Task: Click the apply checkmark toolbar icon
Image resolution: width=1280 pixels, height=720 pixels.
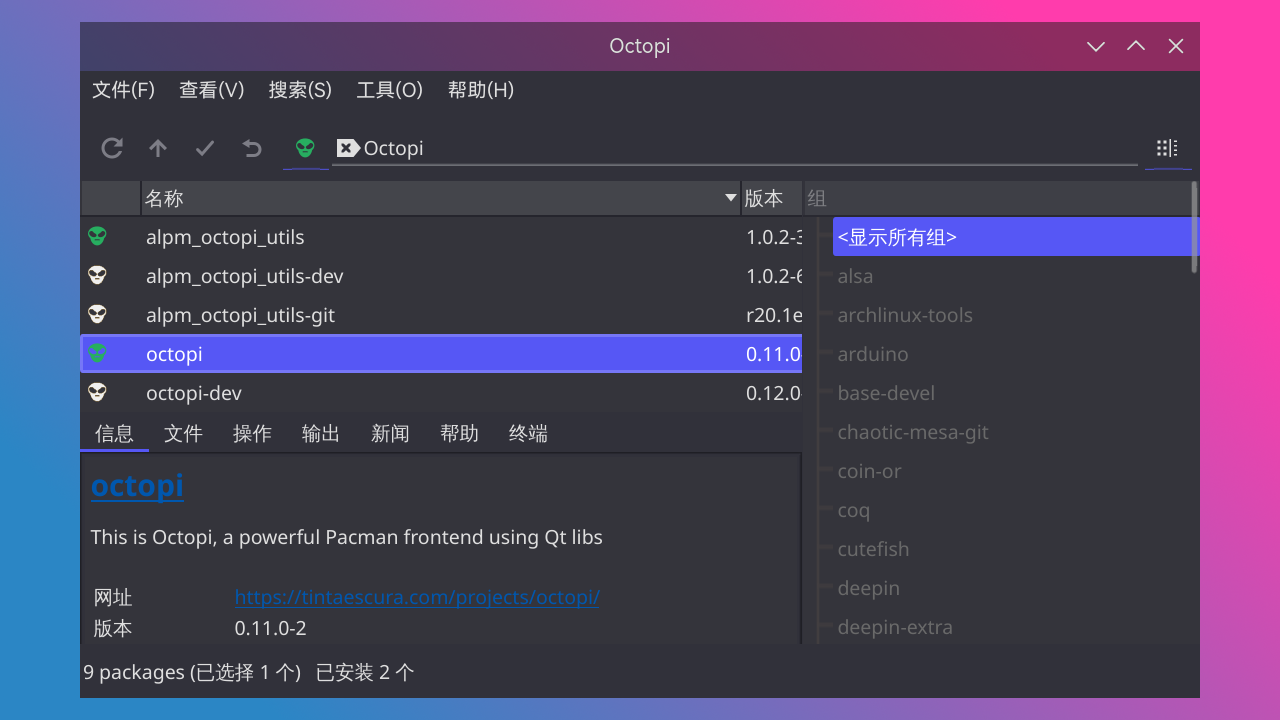Action: click(x=205, y=148)
